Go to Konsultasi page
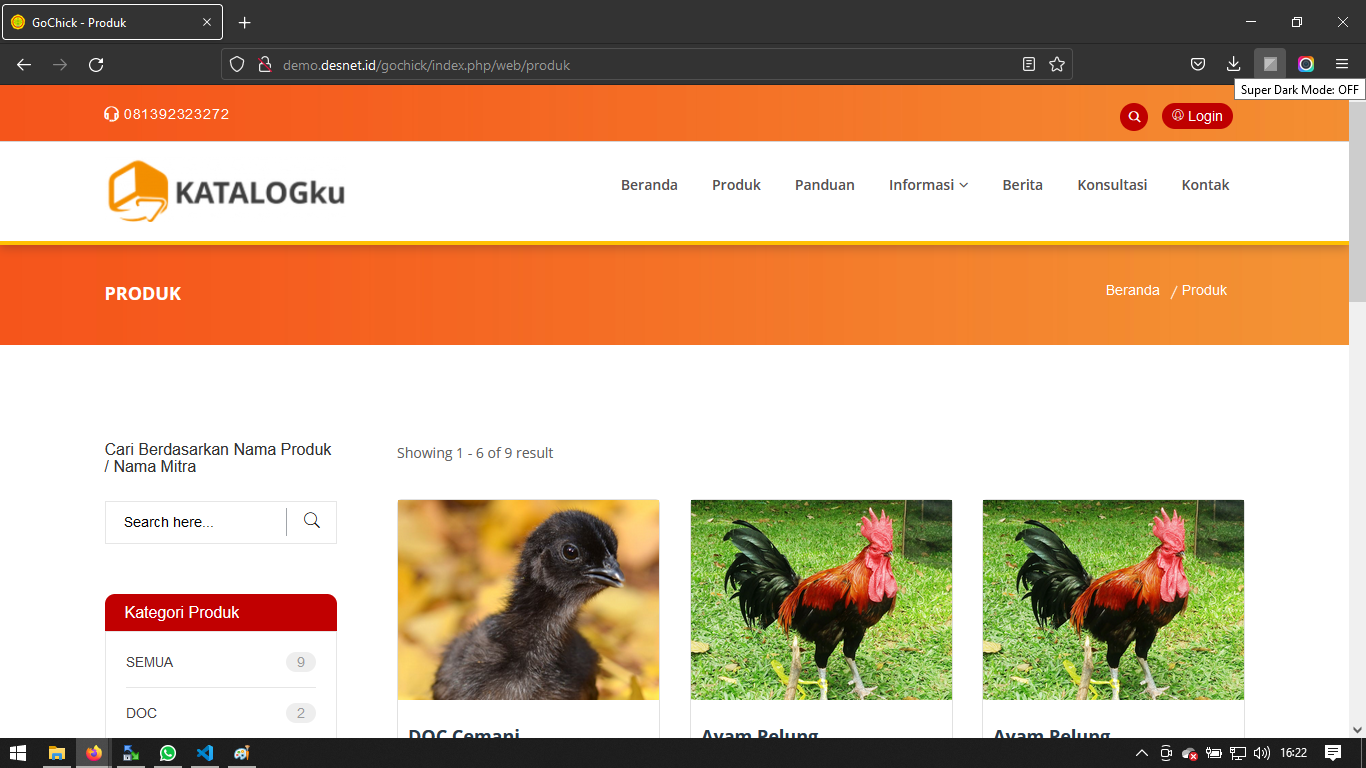This screenshot has height=768, width=1366. pos(1112,185)
